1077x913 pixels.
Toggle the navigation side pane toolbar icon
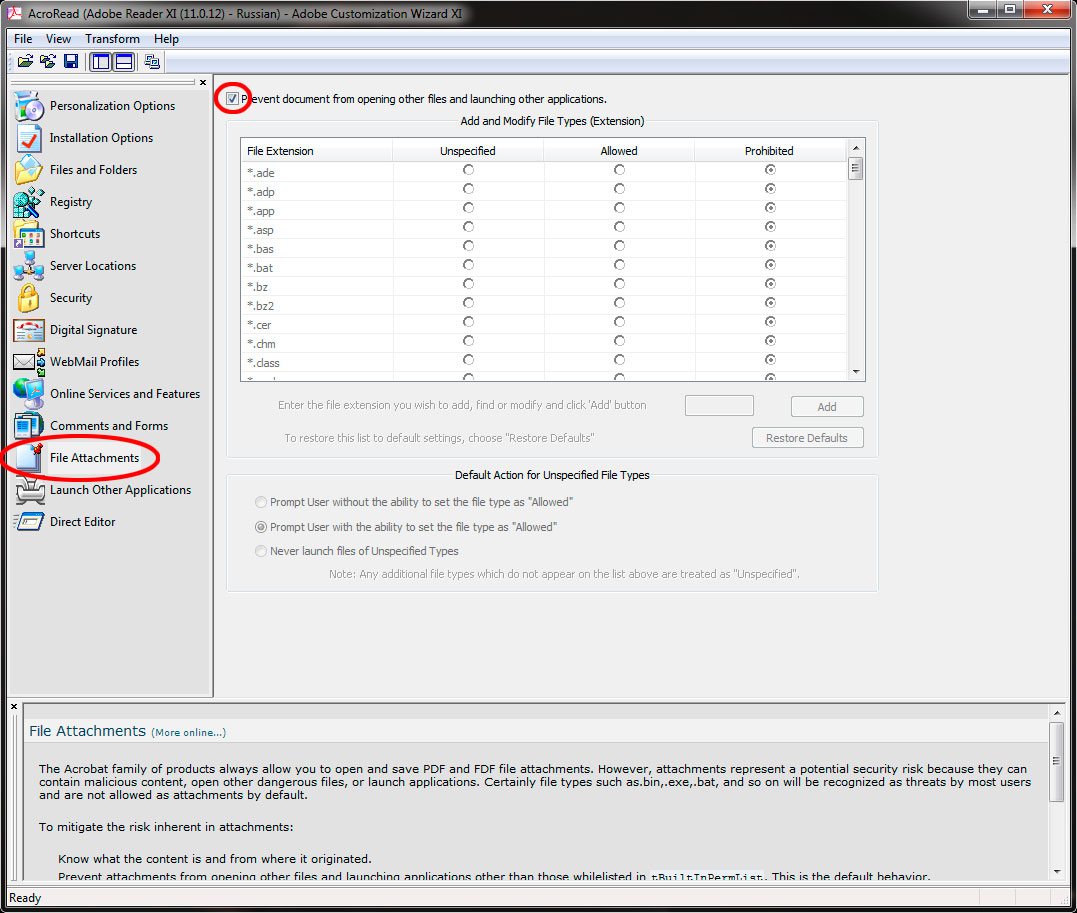pos(101,62)
